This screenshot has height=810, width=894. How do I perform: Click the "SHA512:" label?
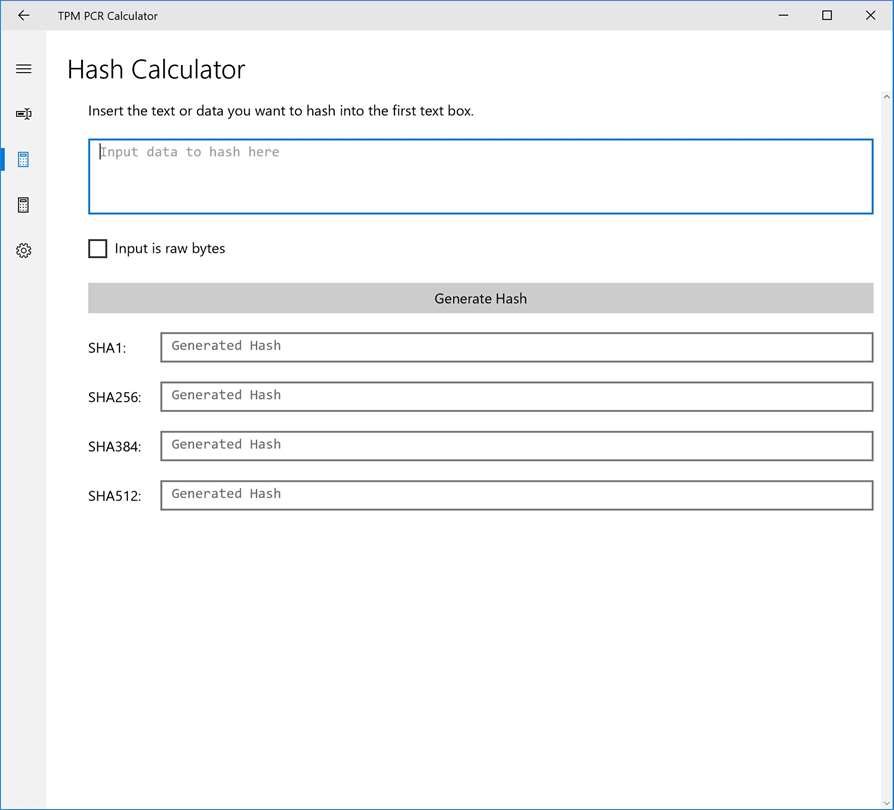(x=115, y=496)
